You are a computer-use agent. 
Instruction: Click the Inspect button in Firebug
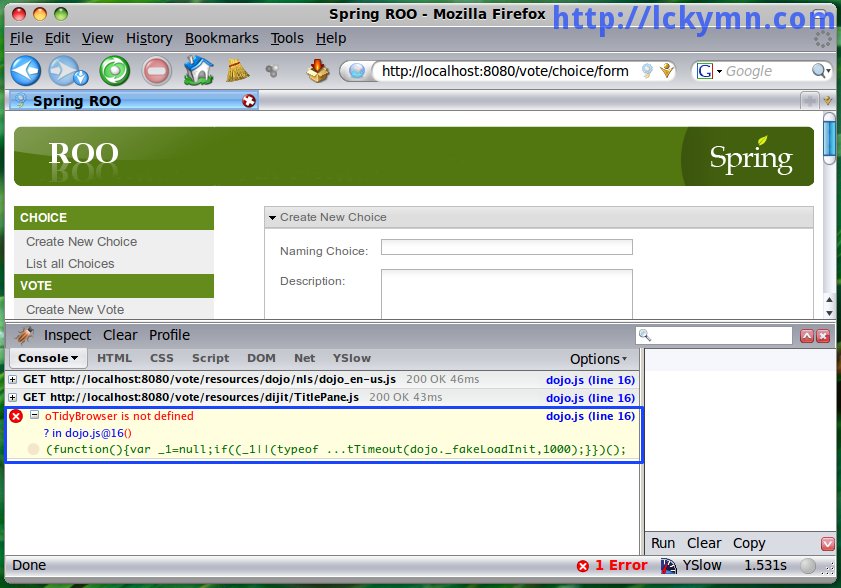pyautogui.click(x=68, y=335)
